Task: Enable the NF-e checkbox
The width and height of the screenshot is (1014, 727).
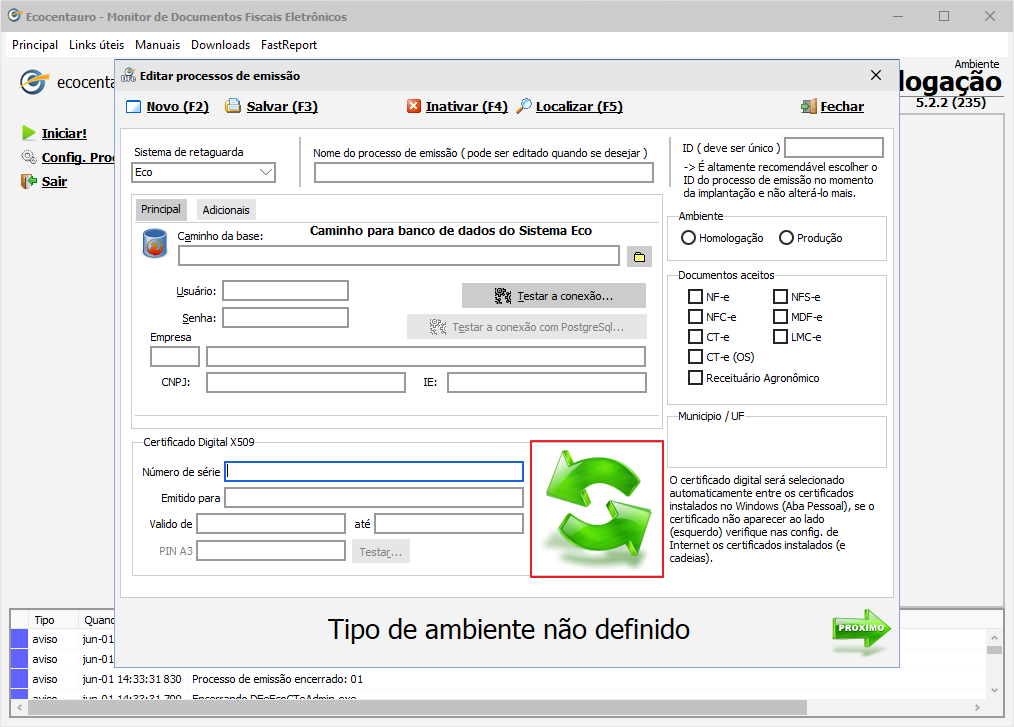Action: click(695, 297)
